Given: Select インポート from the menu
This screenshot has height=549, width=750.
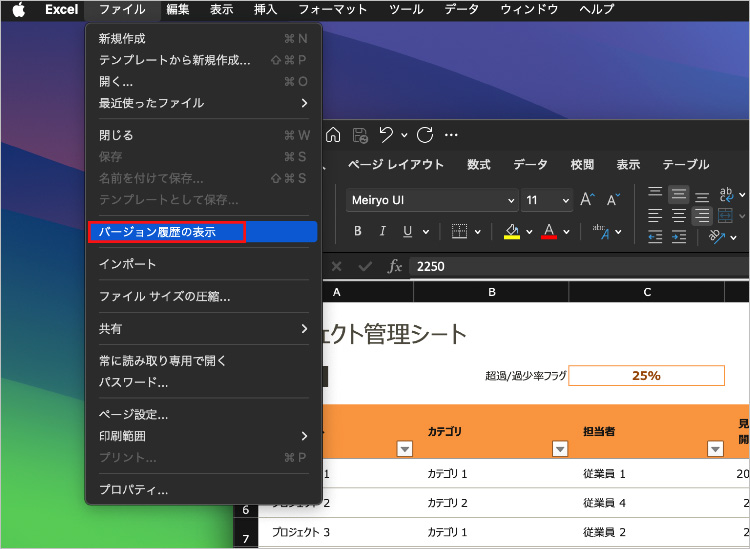Looking at the screenshot, I should [204, 264].
